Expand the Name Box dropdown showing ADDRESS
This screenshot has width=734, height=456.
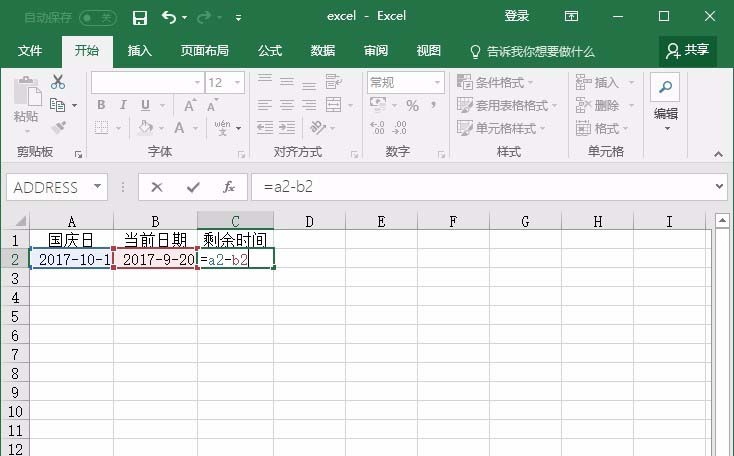point(97,187)
